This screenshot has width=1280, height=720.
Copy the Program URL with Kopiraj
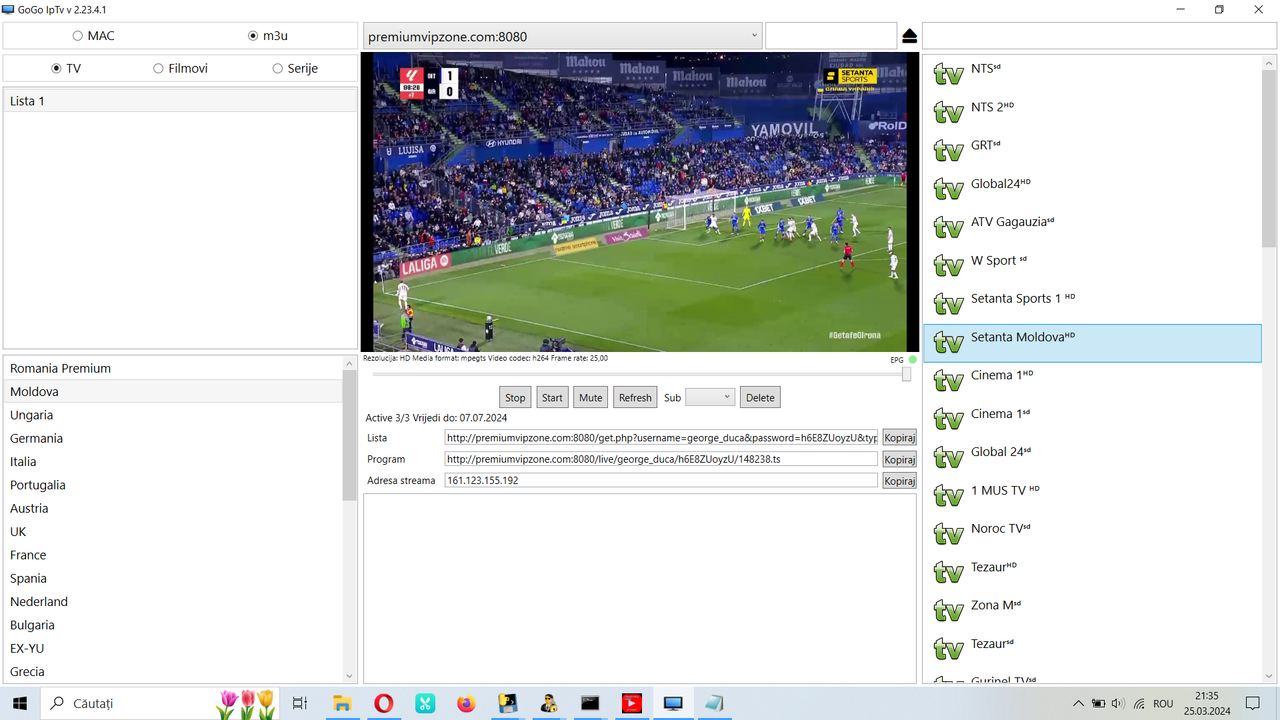899,459
